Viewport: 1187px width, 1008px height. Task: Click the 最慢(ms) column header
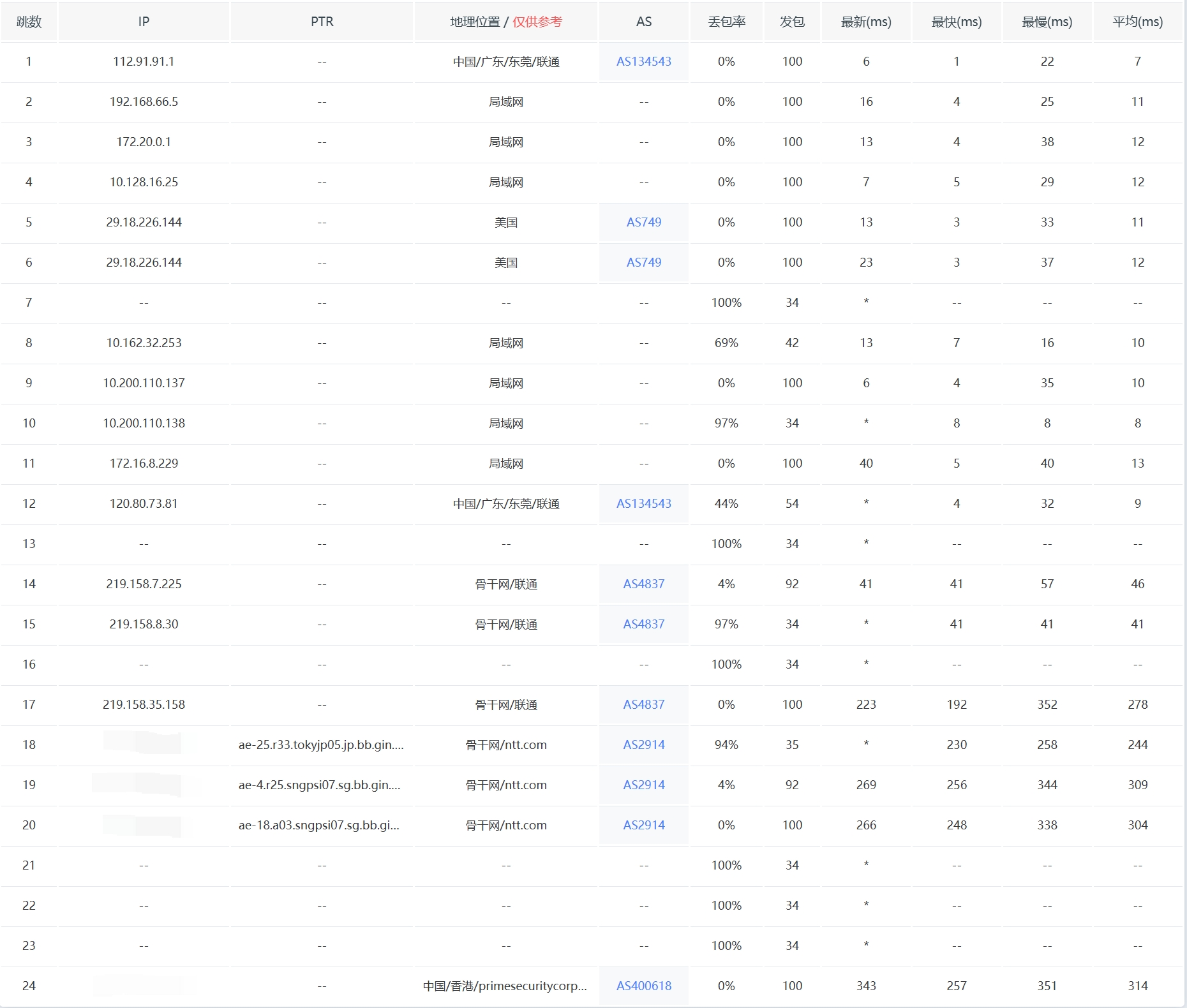[1046, 20]
